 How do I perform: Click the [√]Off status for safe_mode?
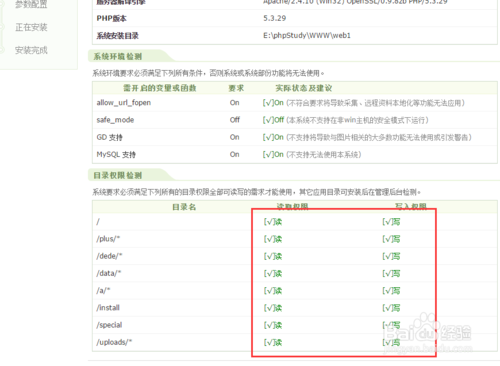273,120
